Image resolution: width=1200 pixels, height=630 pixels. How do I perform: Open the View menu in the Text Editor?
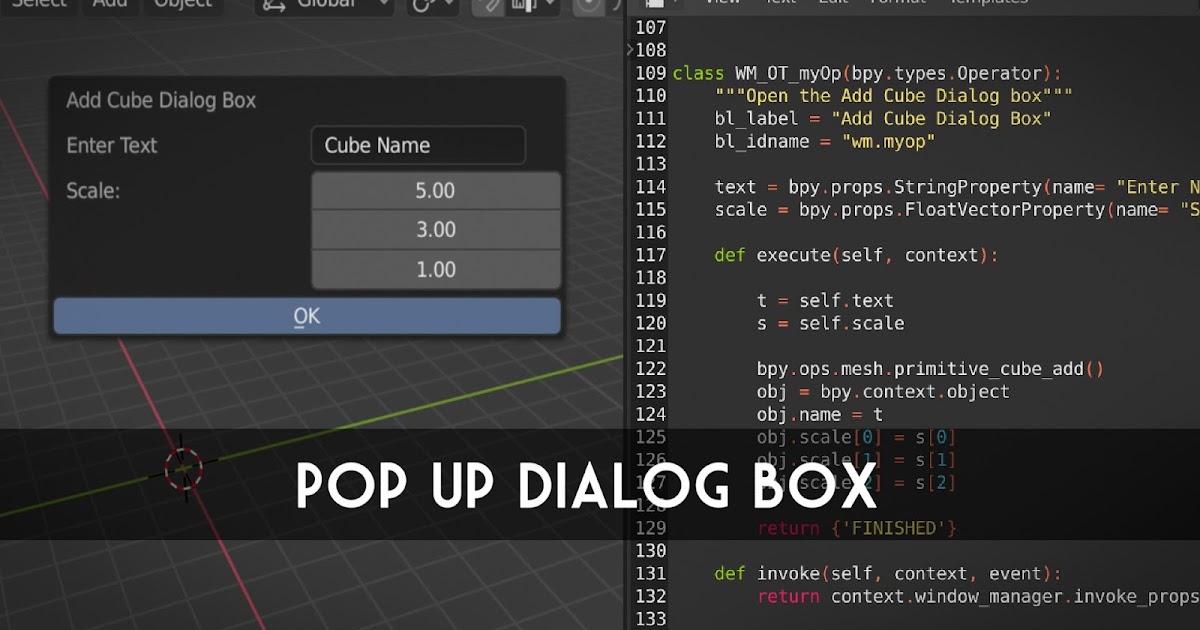tap(722, 4)
